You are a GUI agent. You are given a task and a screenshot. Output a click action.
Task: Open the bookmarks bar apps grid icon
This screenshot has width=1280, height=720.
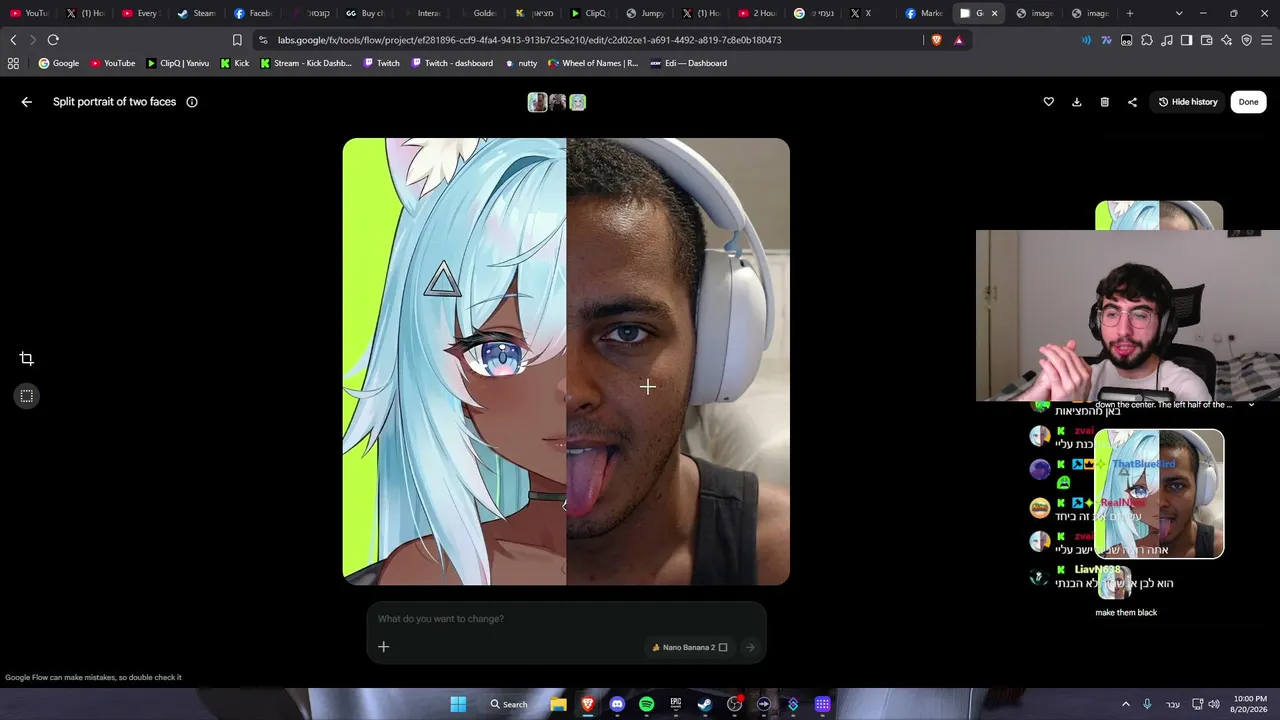point(13,63)
